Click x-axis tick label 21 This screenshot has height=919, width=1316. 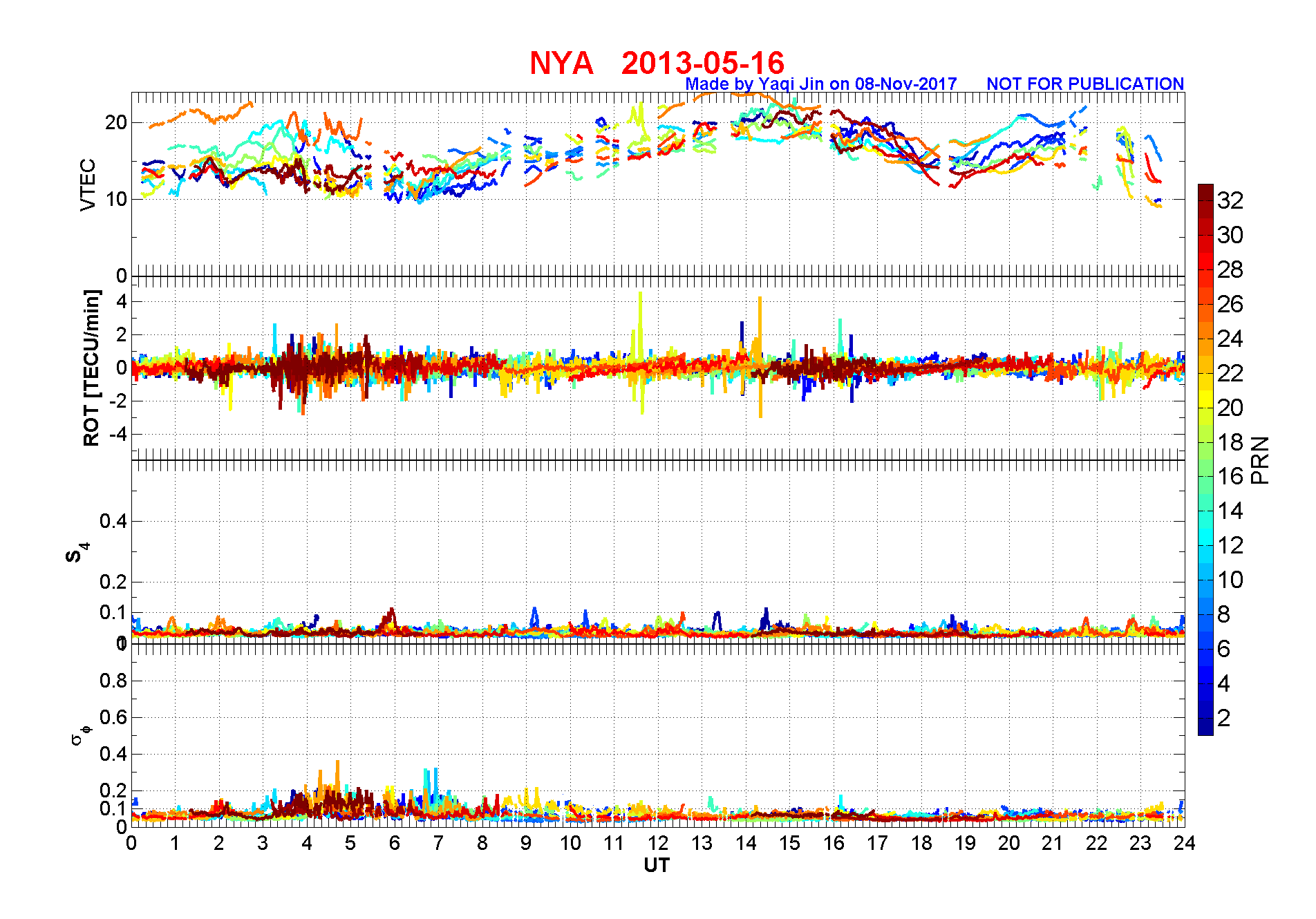click(x=1053, y=843)
